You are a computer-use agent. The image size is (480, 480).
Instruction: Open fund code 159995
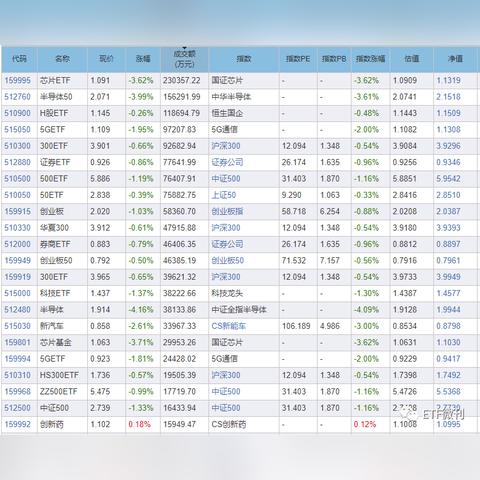(x=17, y=80)
